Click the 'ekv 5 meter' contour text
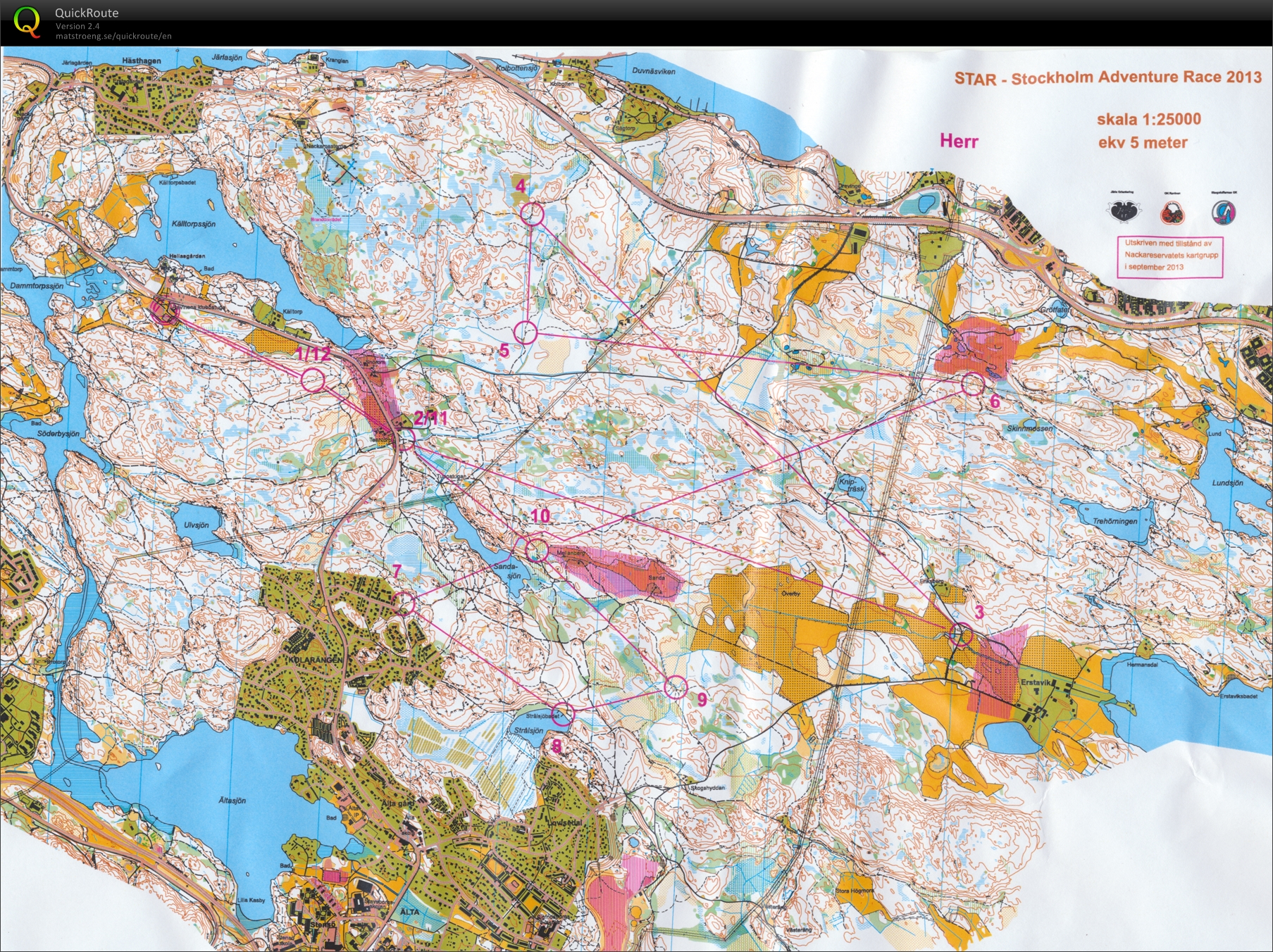 pyautogui.click(x=1143, y=143)
